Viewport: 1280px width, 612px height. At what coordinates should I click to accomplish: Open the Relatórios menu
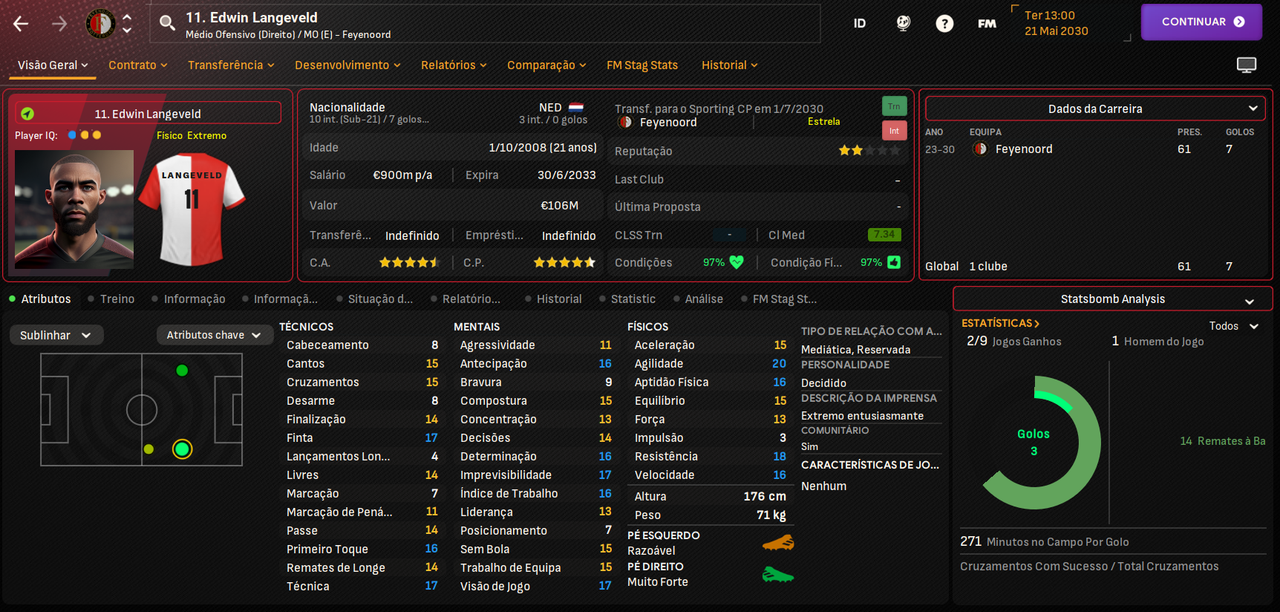coord(454,65)
